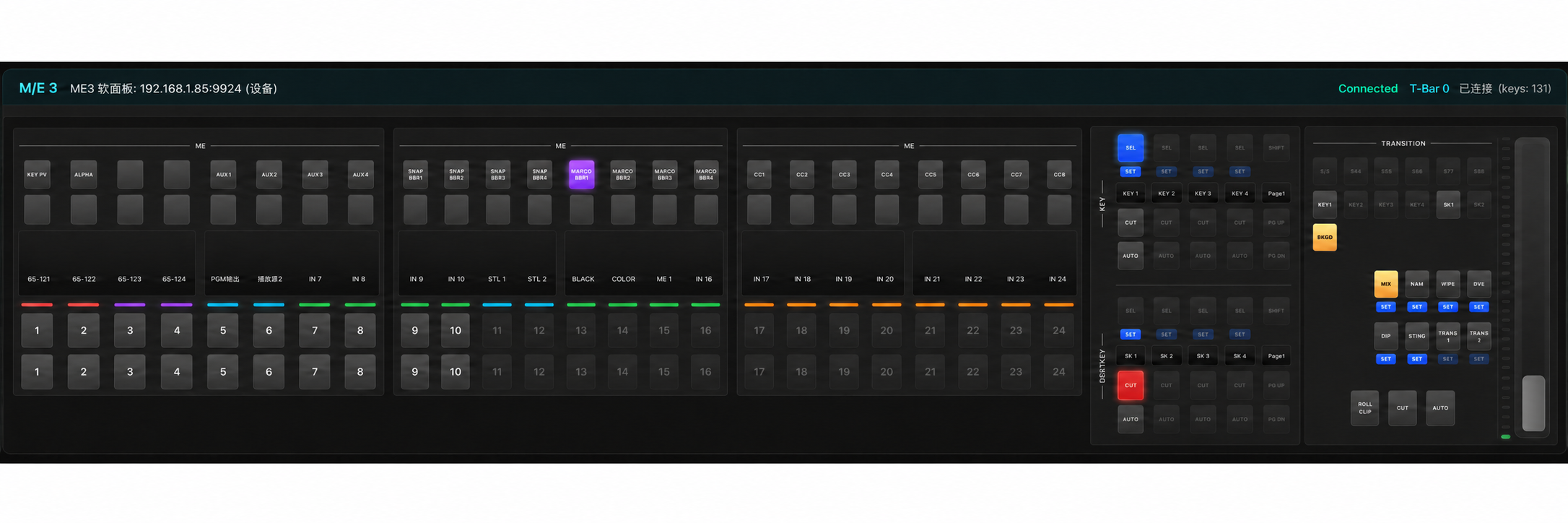Click the Connected status label
This screenshot has width=1568, height=523.
[x=1368, y=89]
